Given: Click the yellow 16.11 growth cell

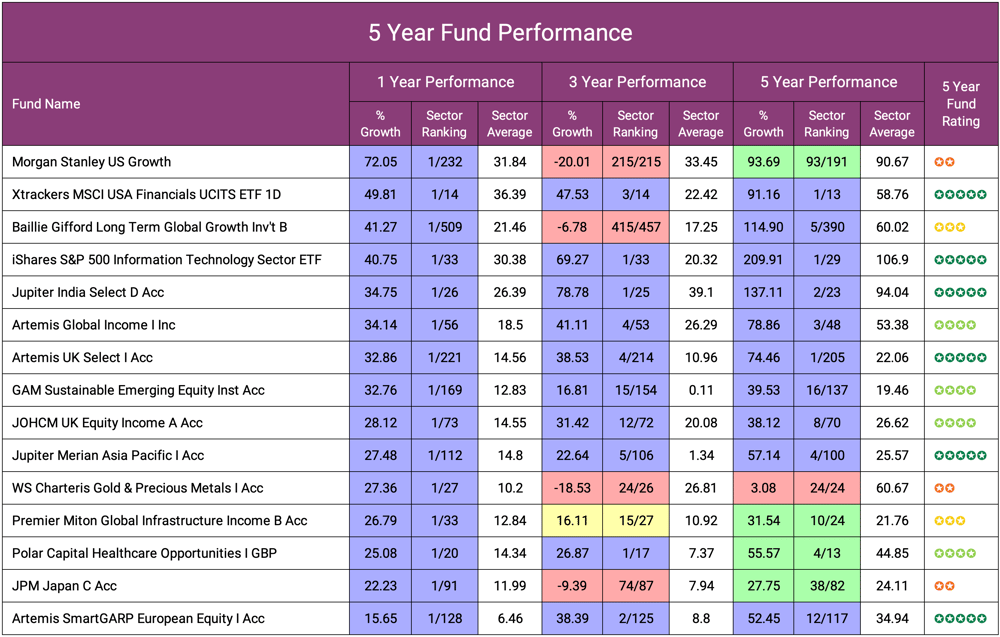Looking at the screenshot, I should pos(572,521).
